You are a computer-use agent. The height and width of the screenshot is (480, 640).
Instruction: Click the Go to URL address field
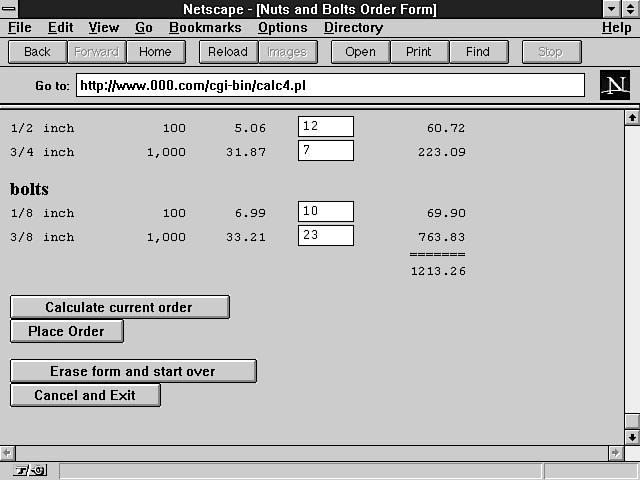click(x=330, y=86)
